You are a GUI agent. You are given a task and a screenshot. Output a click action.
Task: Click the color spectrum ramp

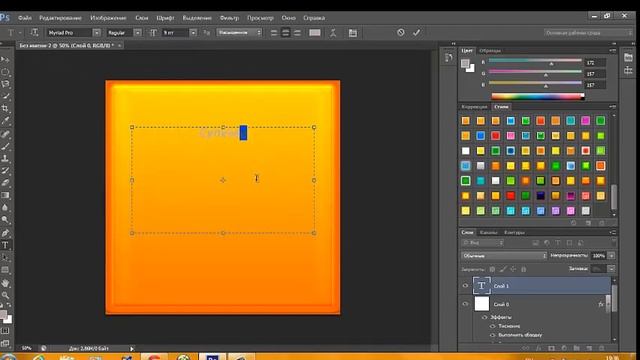[x=538, y=97]
